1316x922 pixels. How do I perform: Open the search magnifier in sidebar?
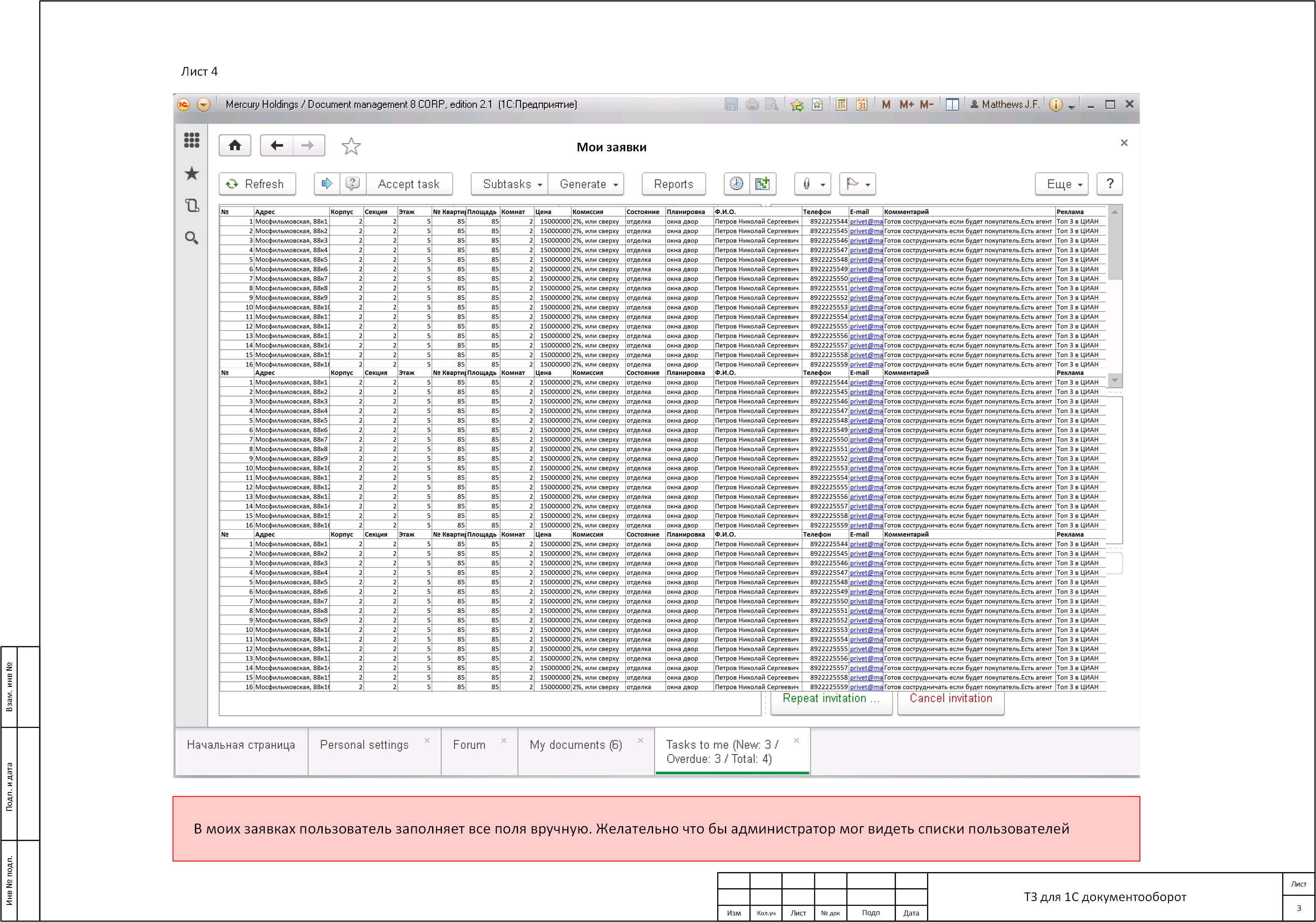pos(191,238)
